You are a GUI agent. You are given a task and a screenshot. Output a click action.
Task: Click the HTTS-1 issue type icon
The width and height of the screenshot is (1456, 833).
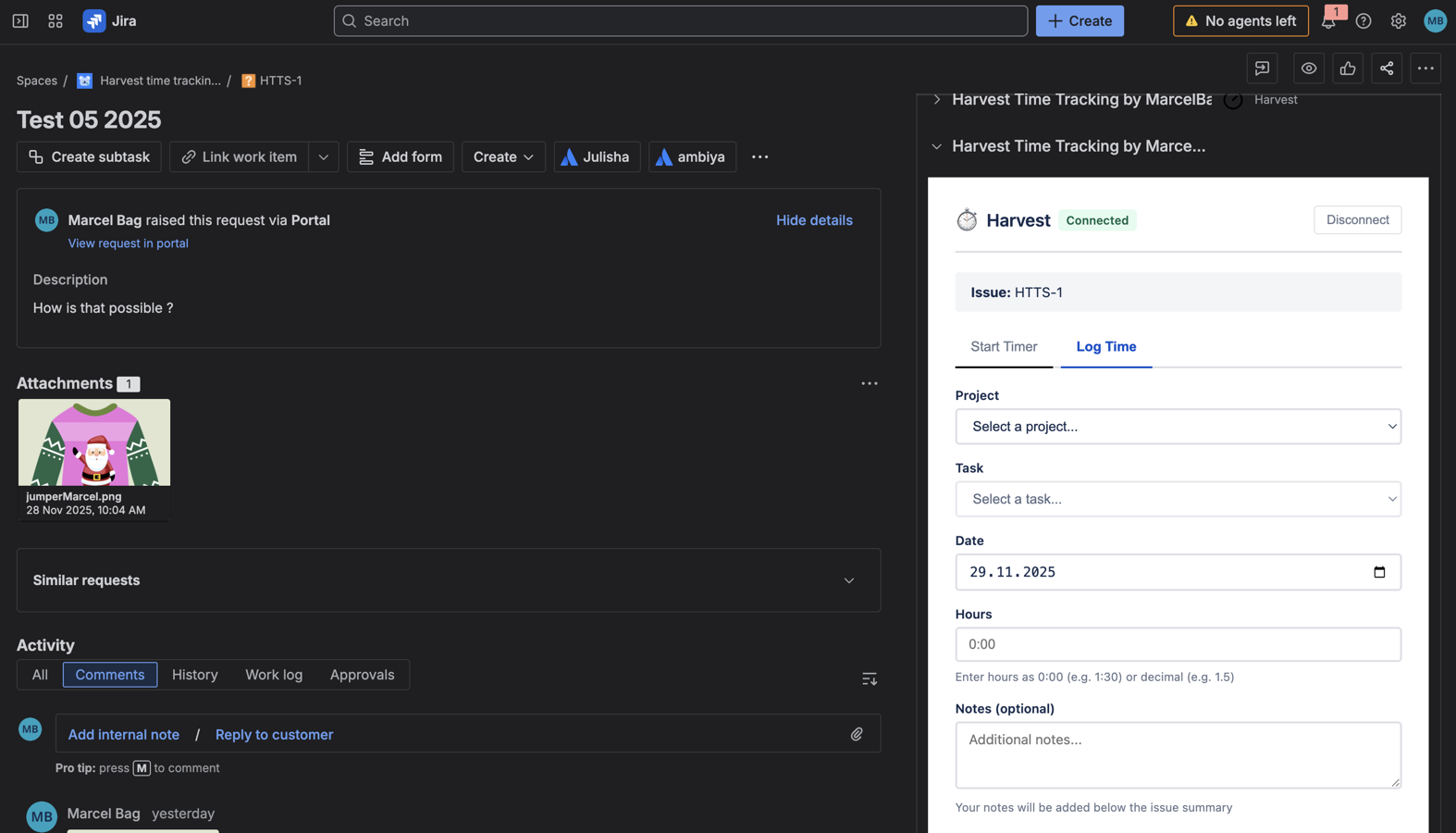(x=248, y=81)
